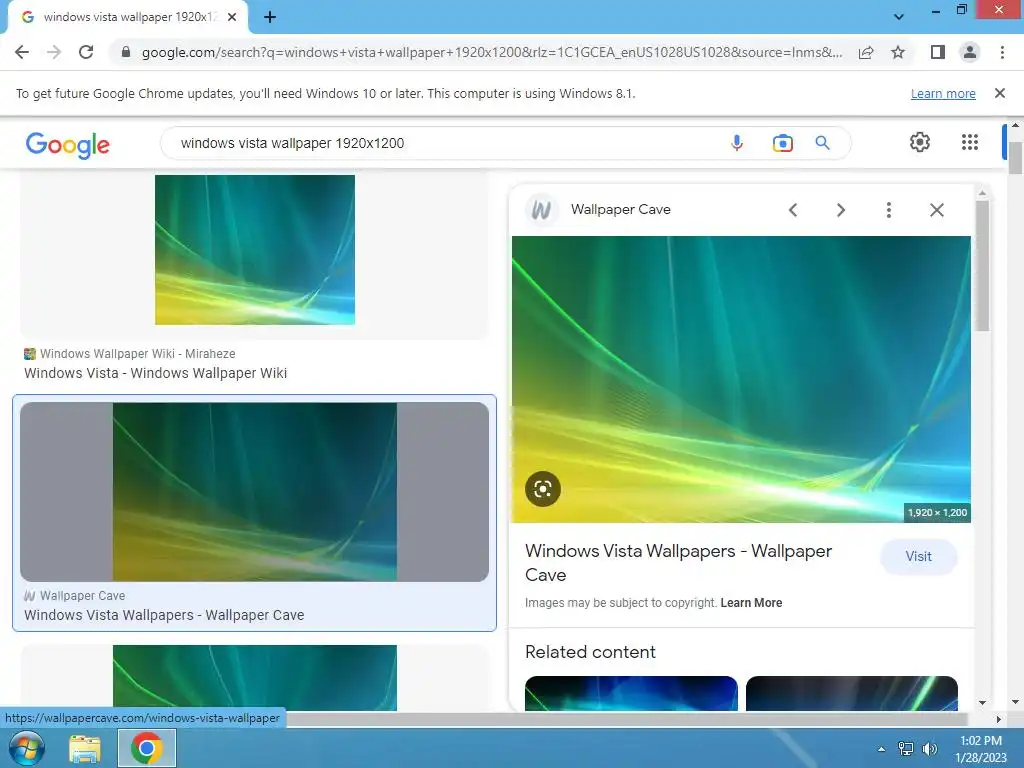Click the large wallpaper preview image
1024x768 pixels.
pos(741,379)
